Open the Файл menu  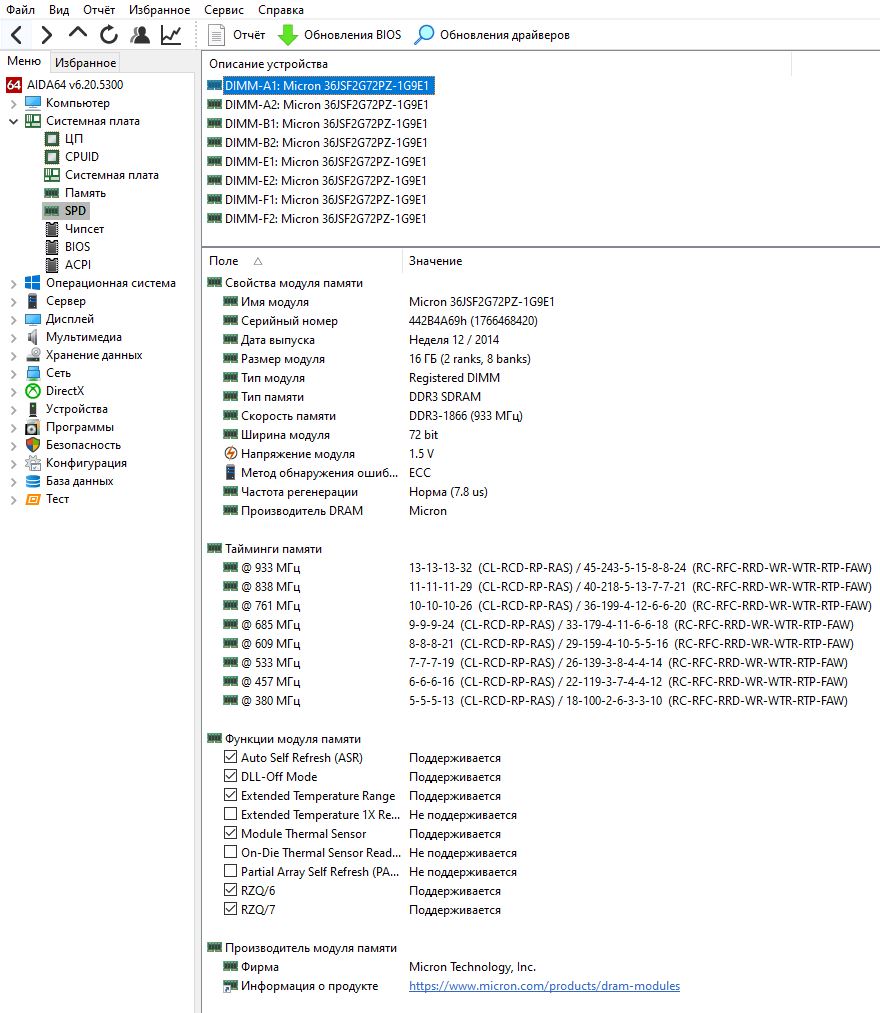point(21,10)
